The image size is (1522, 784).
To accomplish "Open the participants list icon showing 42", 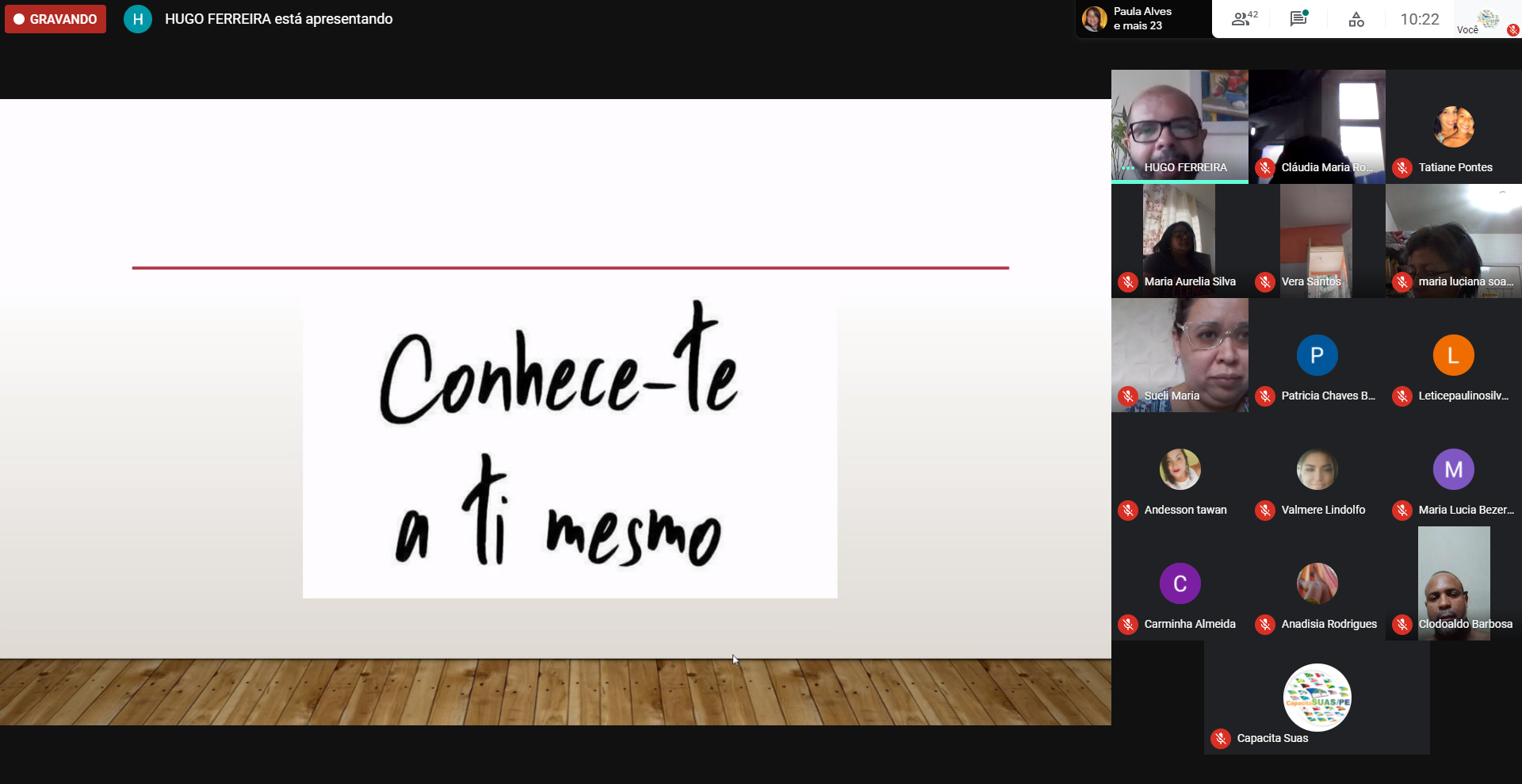I will click(1243, 19).
